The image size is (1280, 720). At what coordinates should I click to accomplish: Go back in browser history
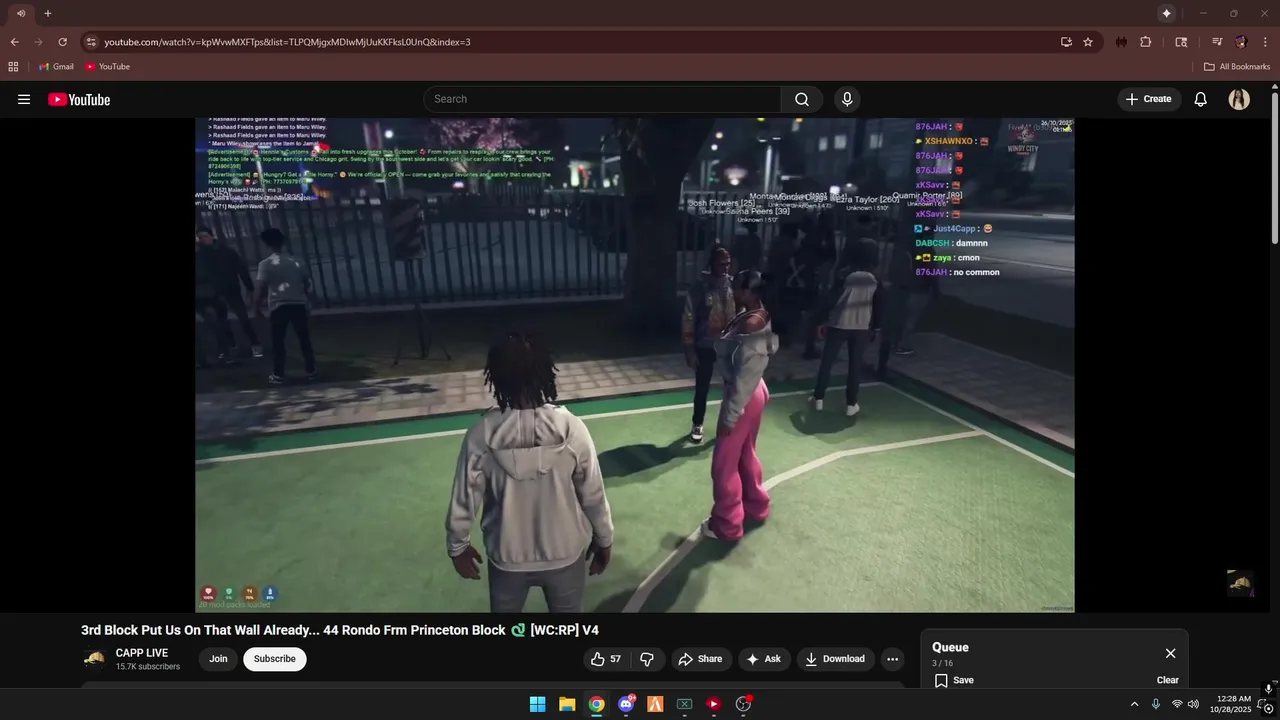[14, 42]
